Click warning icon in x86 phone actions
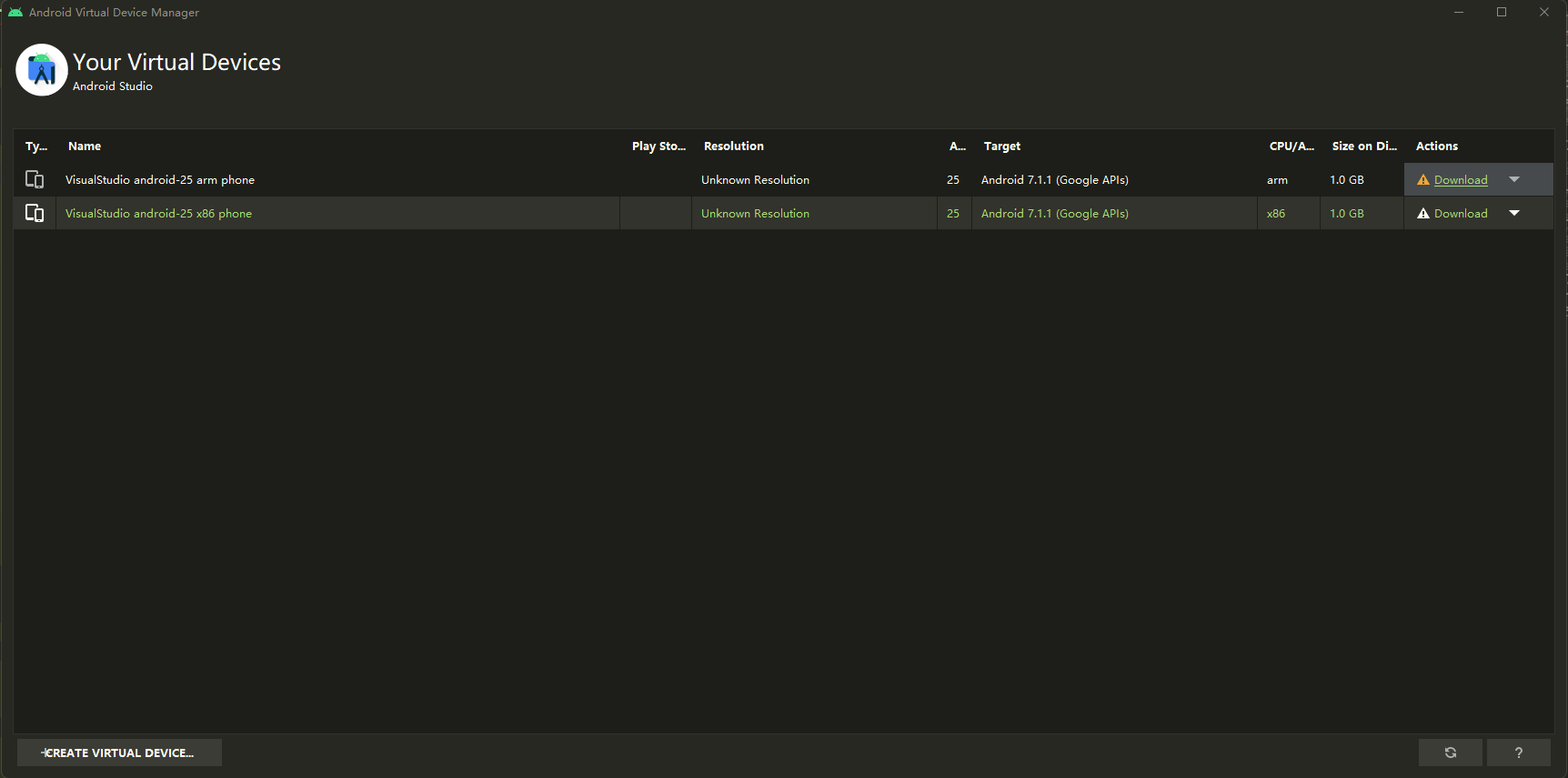The height and width of the screenshot is (778, 1568). [1423, 214]
